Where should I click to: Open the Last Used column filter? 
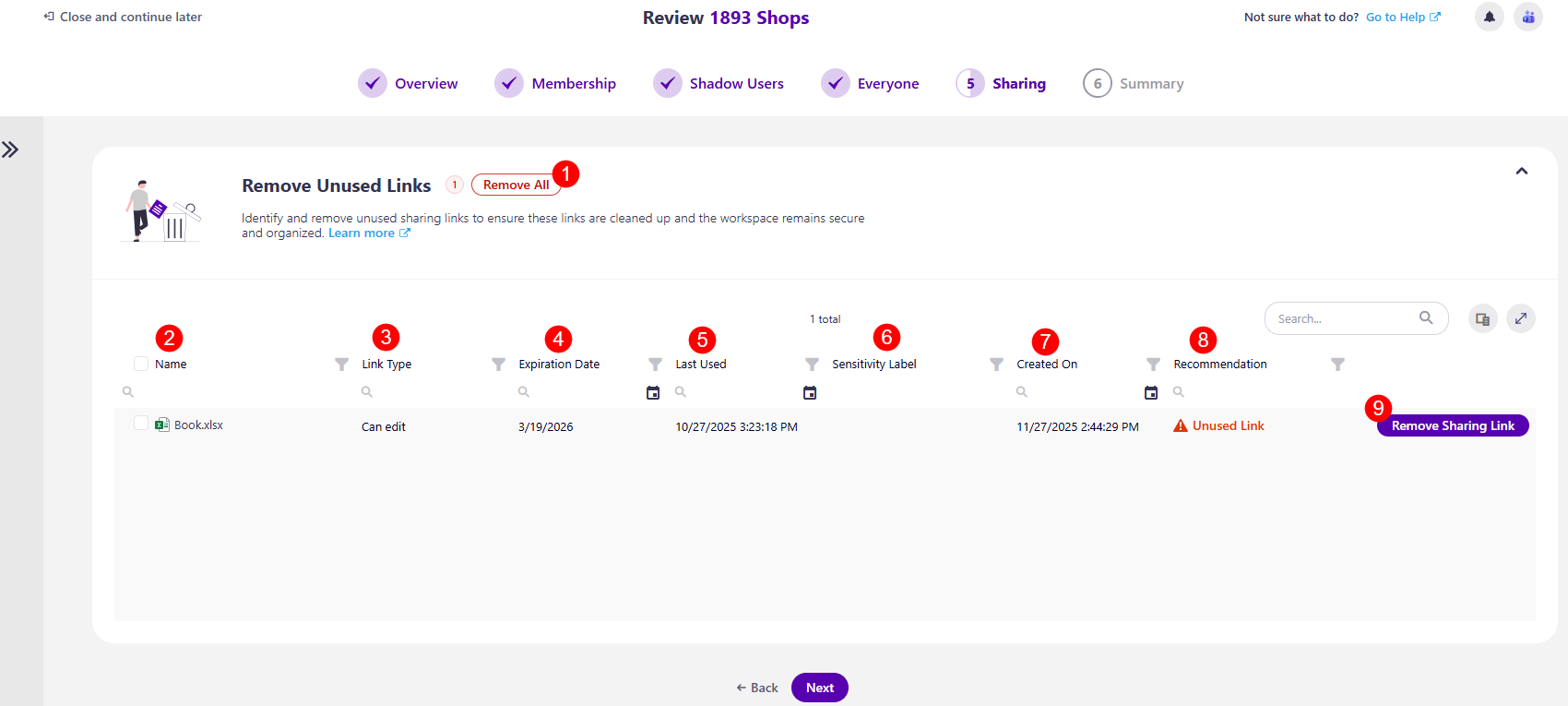click(x=812, y=365)
